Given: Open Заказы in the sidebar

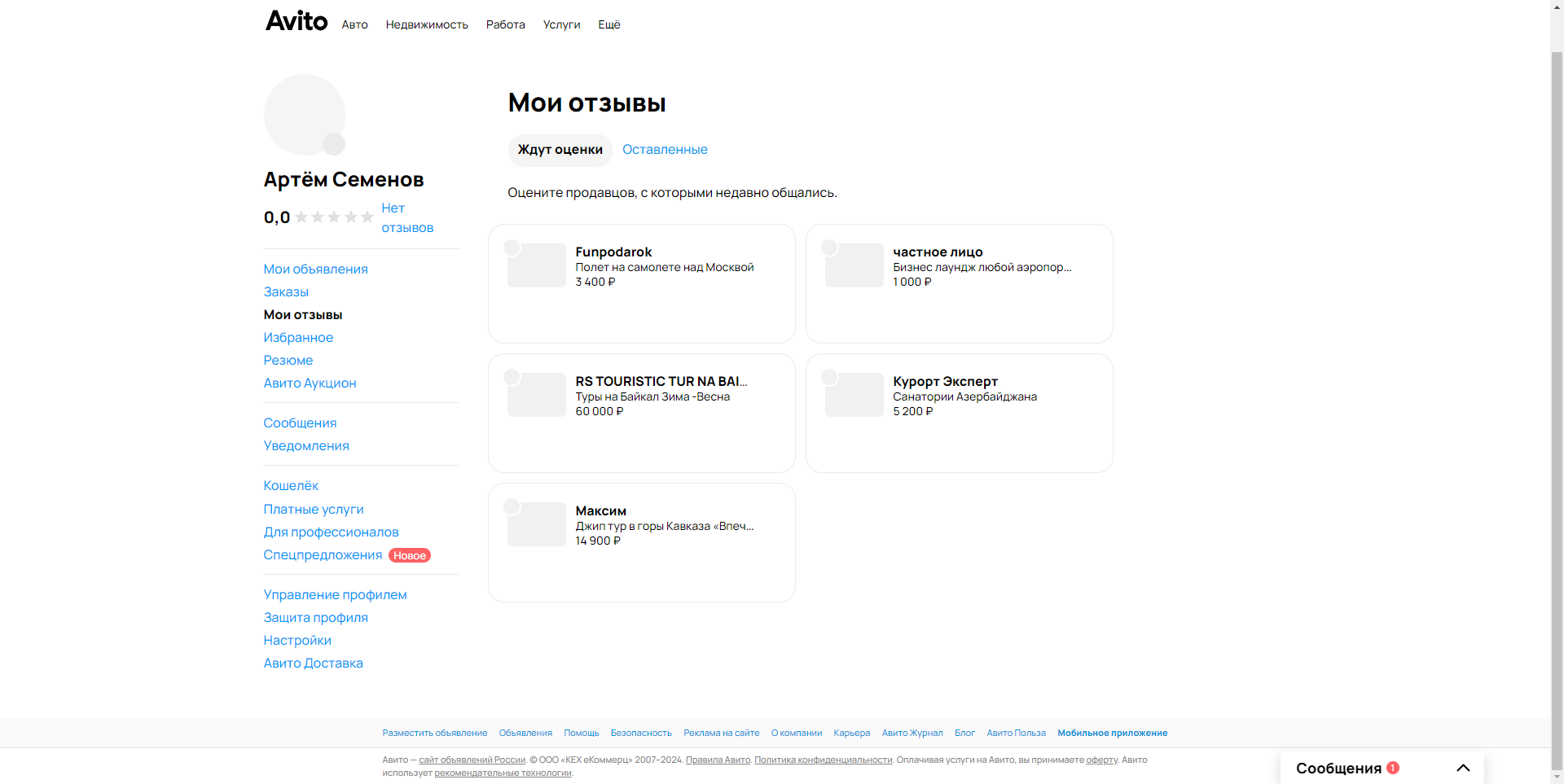Looking at the screenshot, I should tap(286, 291).
